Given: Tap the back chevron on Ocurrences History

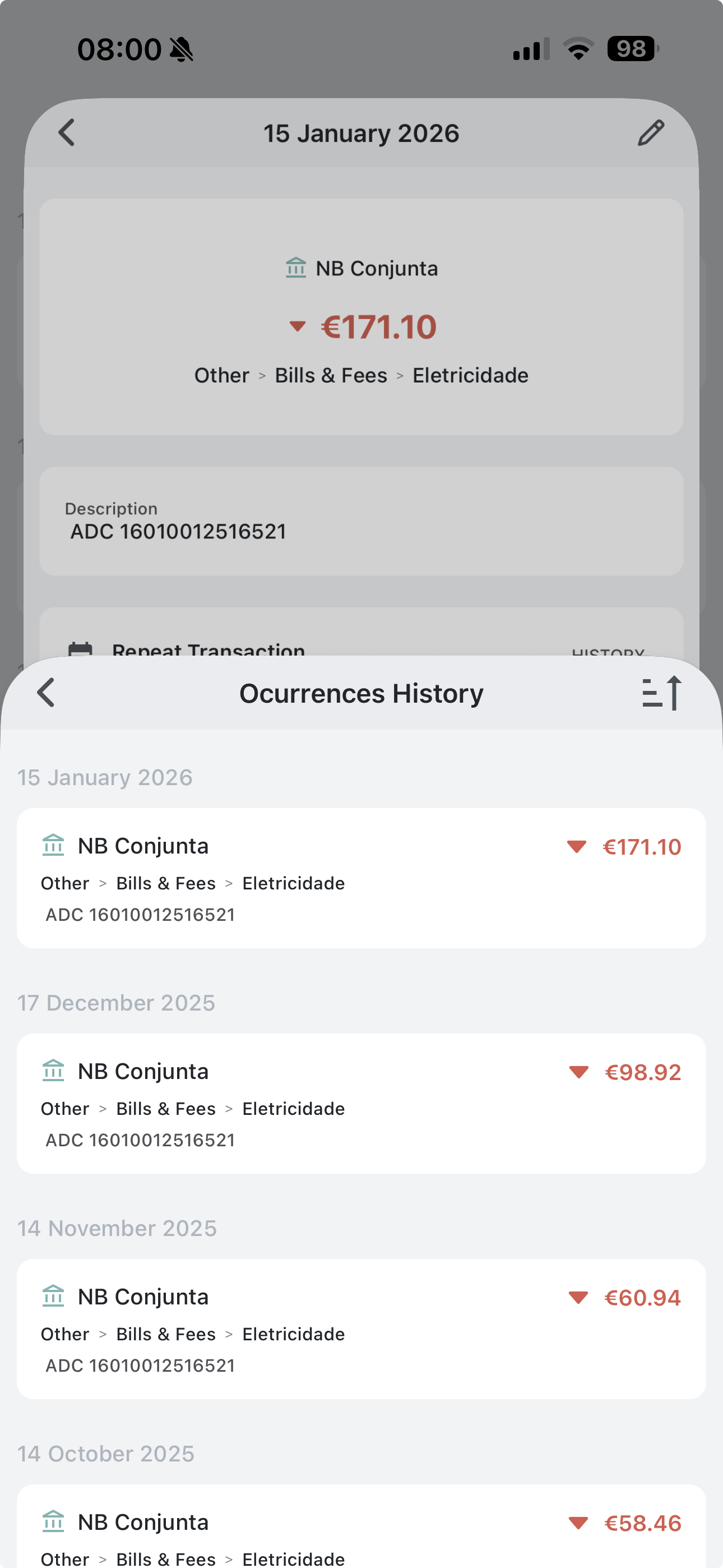Looking at the screenshot, I should [44, 692].
